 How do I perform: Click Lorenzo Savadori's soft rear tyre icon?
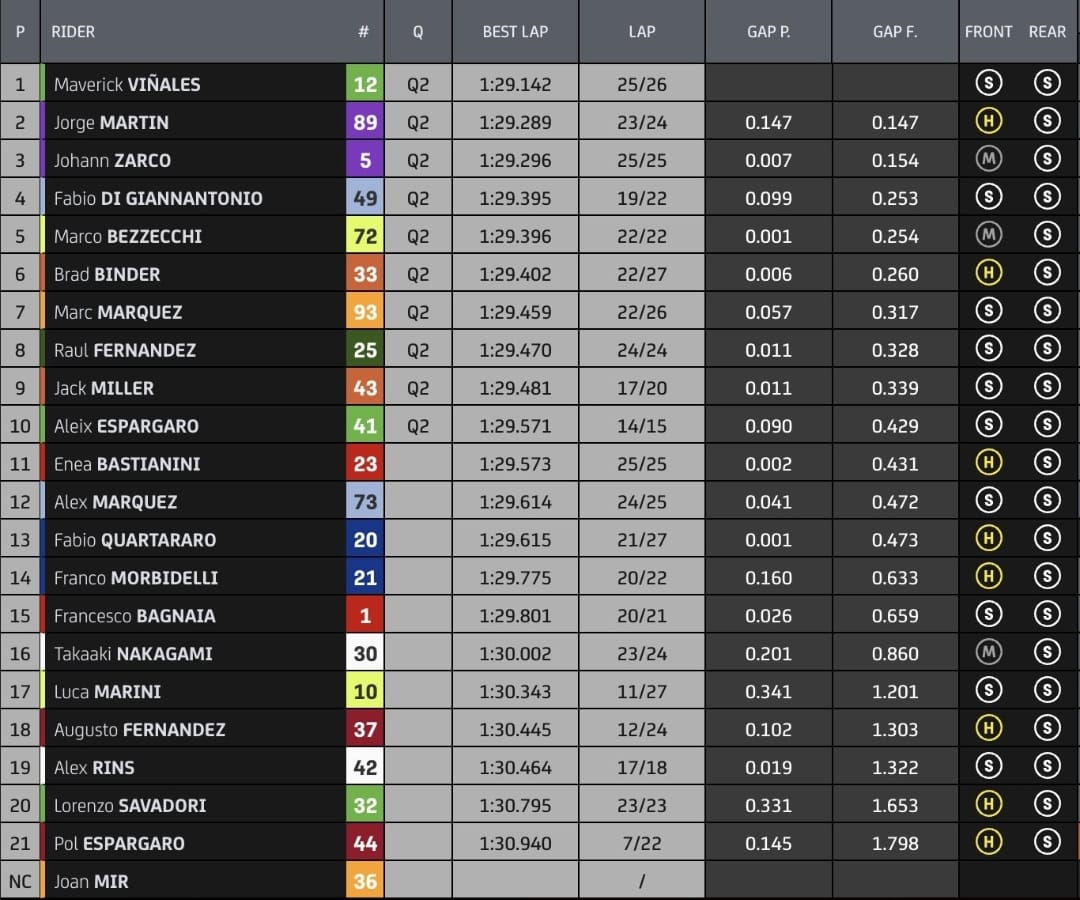(1046, 805)
